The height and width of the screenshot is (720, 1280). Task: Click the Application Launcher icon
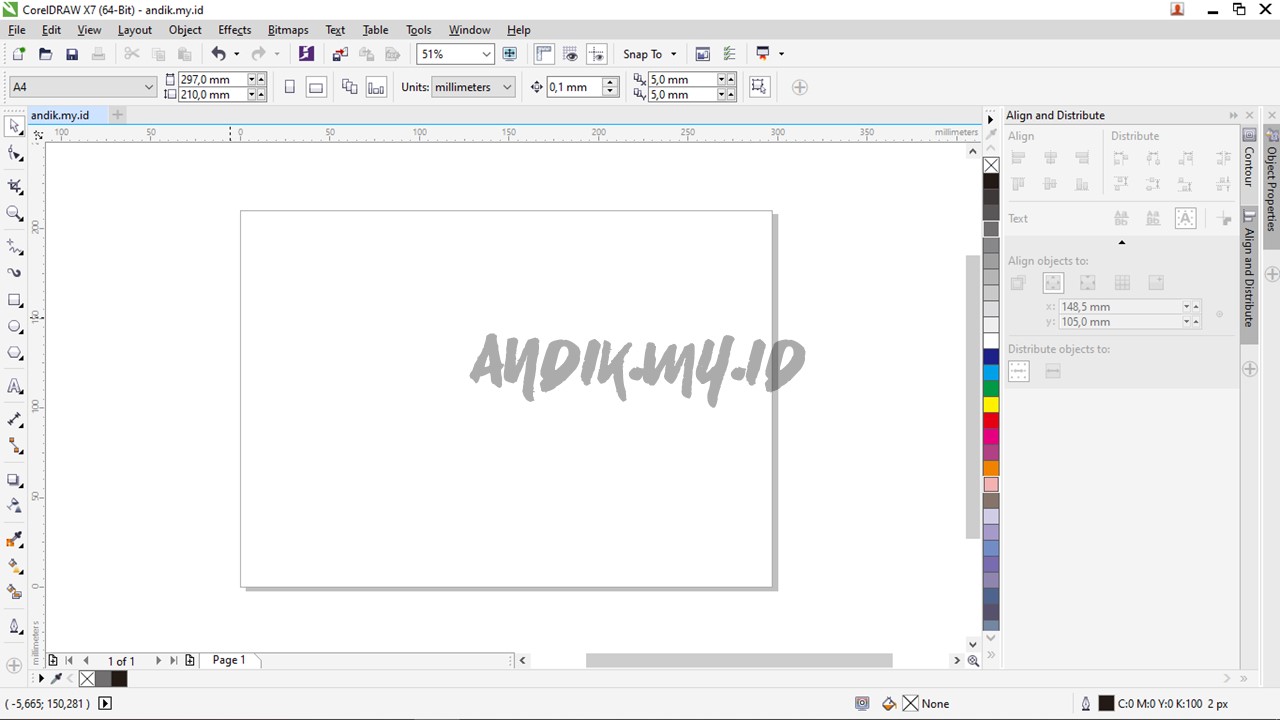coord(763,54)
